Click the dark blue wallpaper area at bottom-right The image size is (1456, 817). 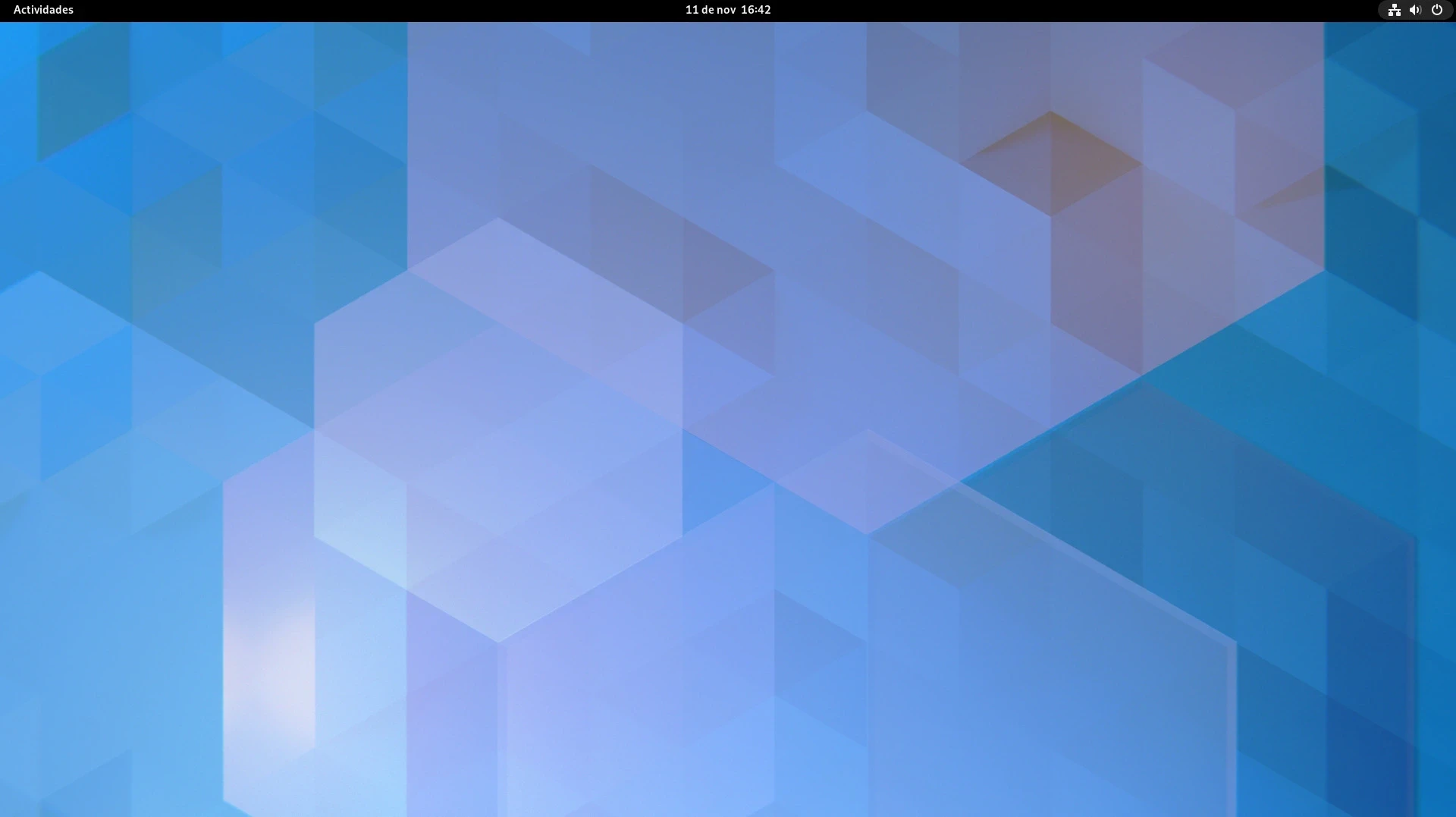[1365, 759]
